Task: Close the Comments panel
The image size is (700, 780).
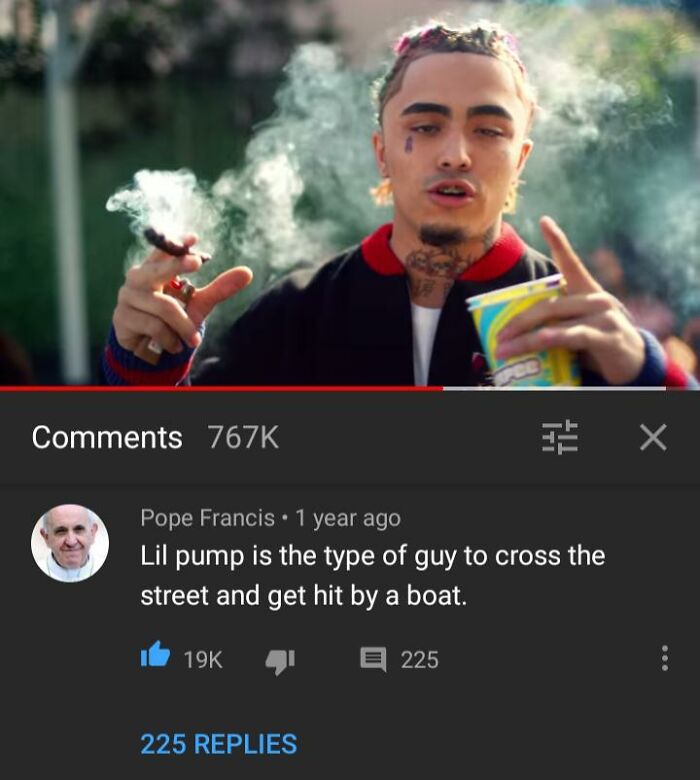Action: pyautogui.click(x=653, y=438)
